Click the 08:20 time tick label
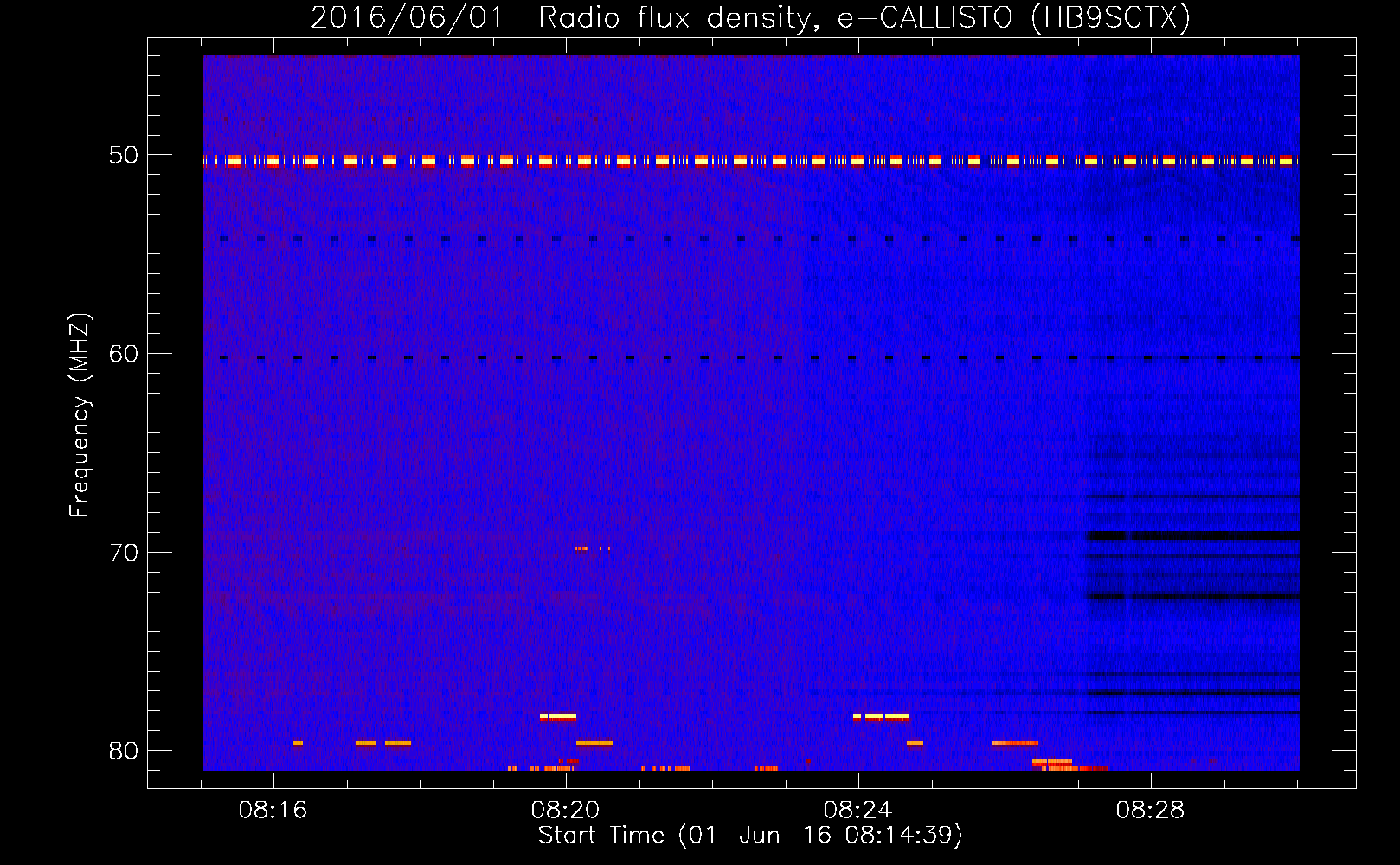 [x=566, y=811]
